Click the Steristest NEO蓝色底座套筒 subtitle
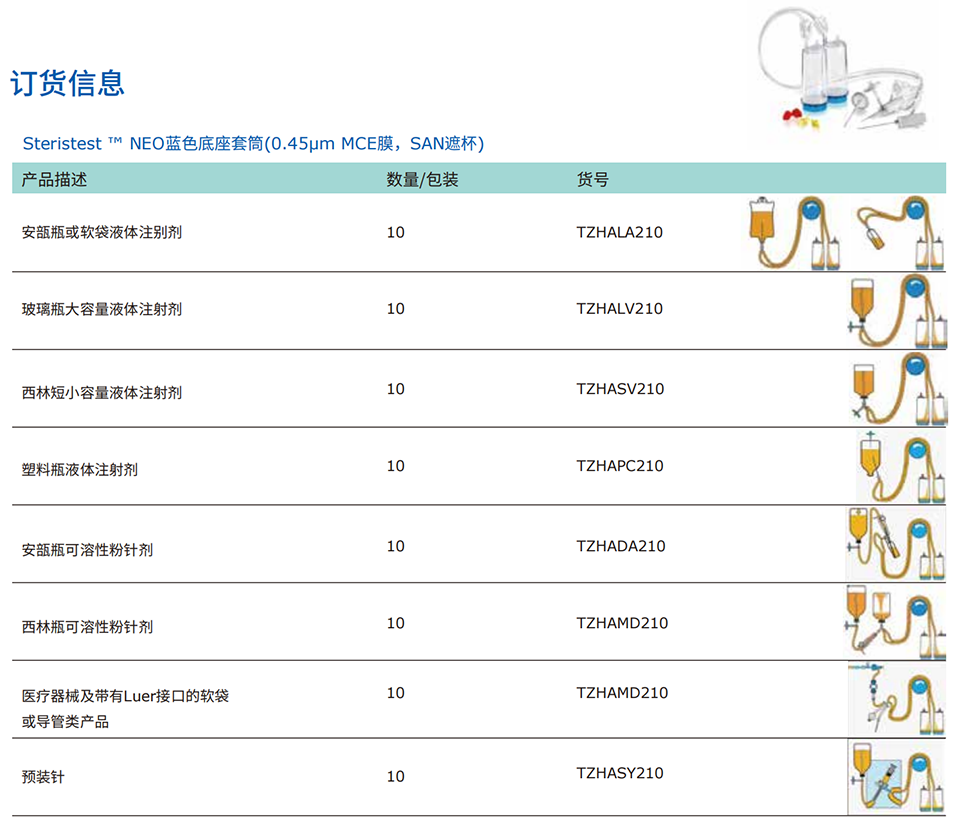This screenshot has height=825, width=960. 253,144
